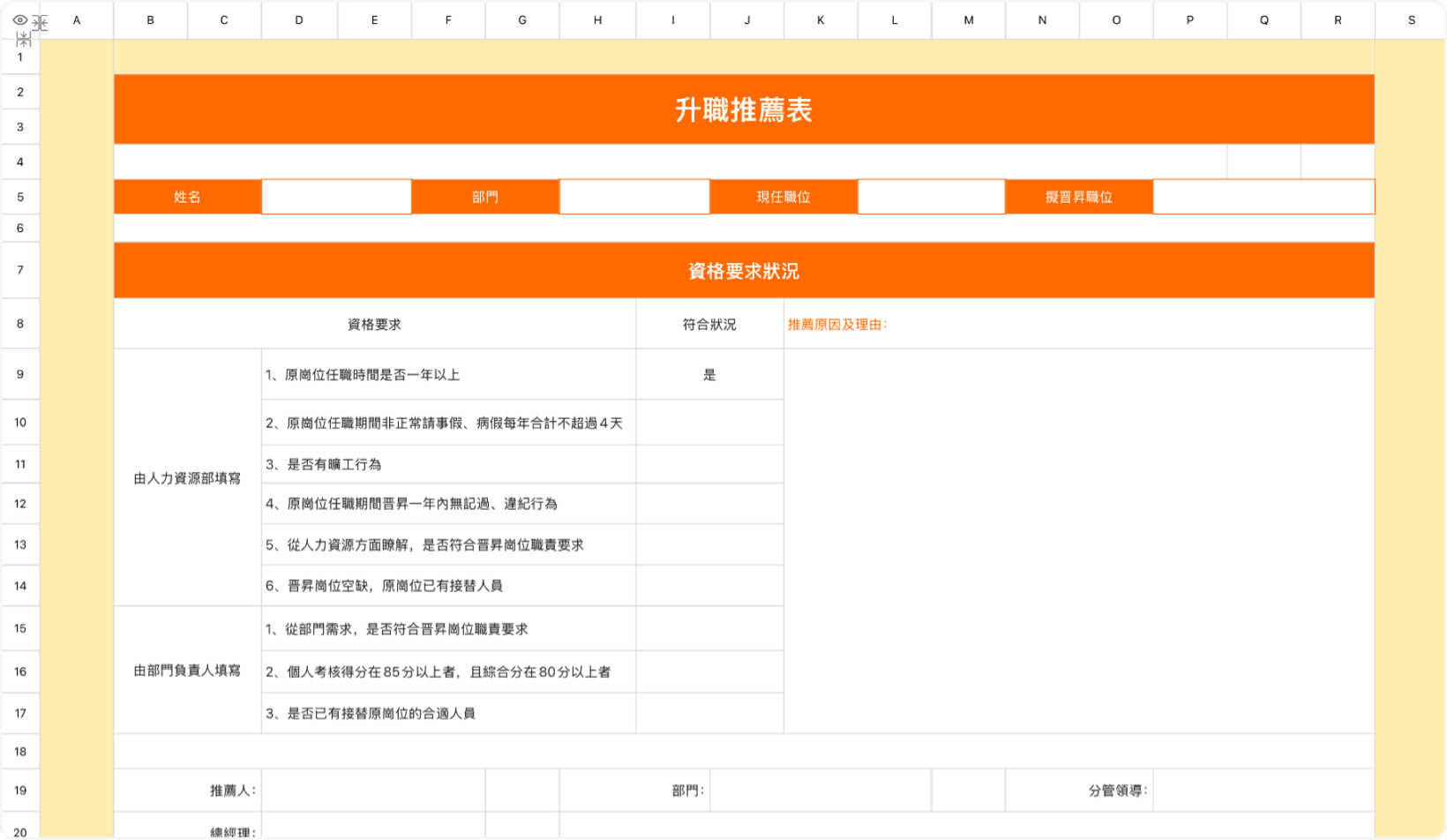This screenshot has height=840, width=1447.
Task: Click requirement 1、原崗位任職時間是否一年以上
Action: 448,374
